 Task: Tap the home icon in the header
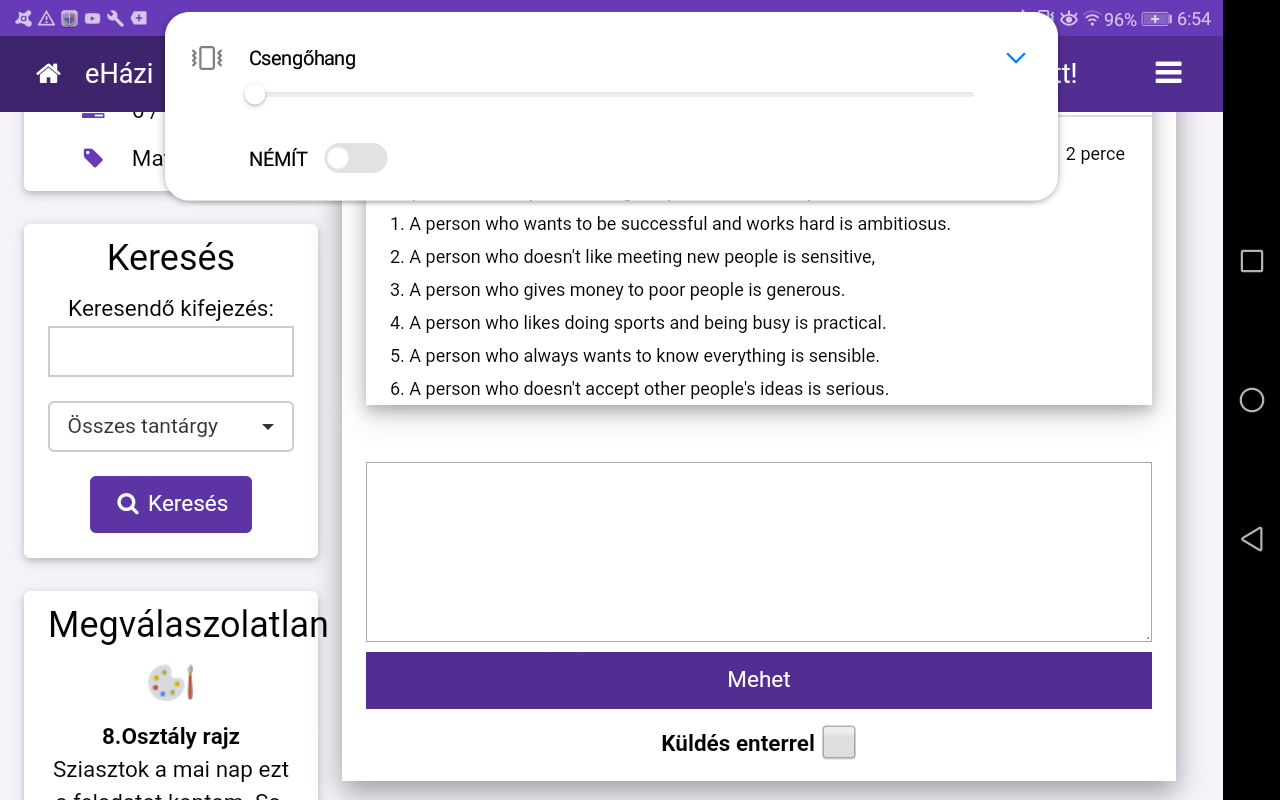pos(48,73)
